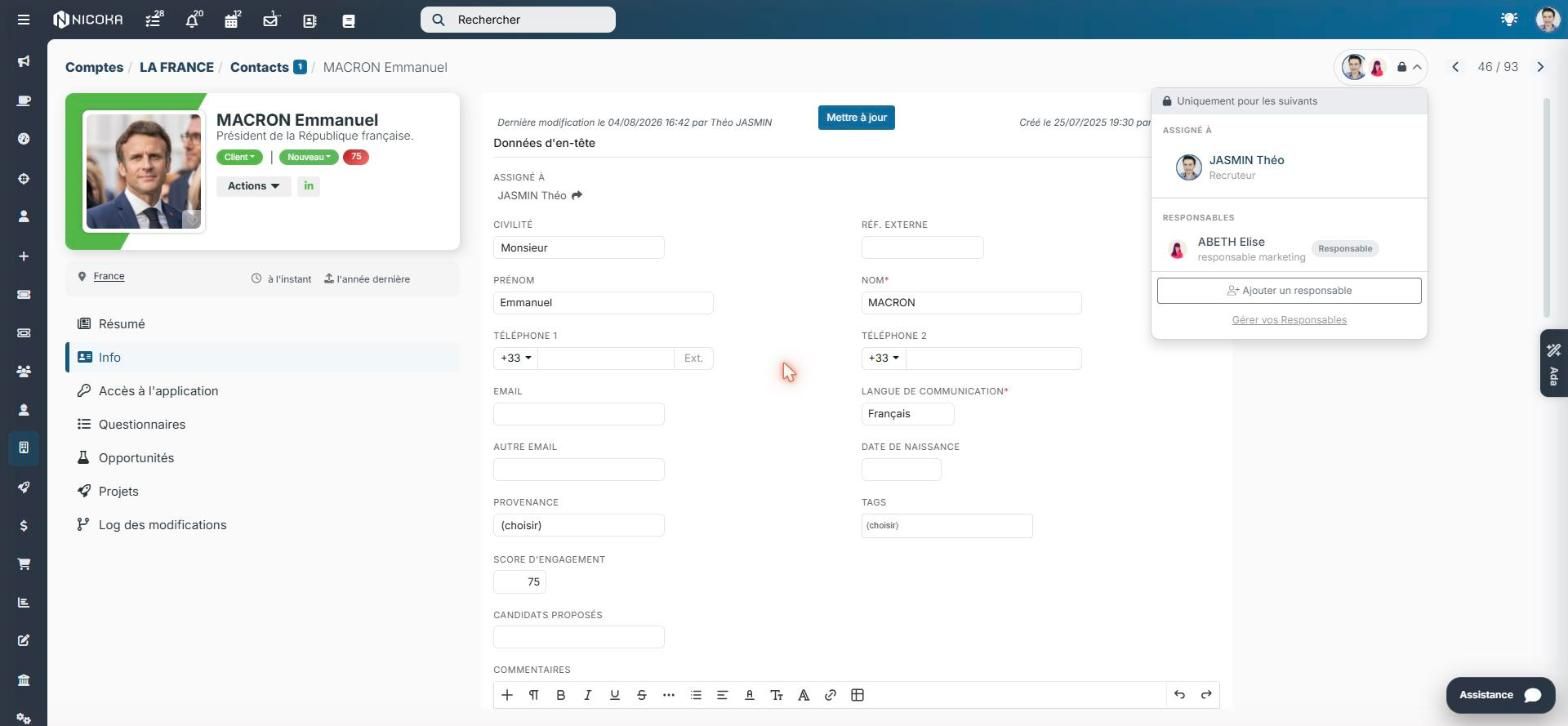Image resolution: width=1568 pixels, height=726 pixels.
Task: Expand the Actions dropdown
Action: 254,186
